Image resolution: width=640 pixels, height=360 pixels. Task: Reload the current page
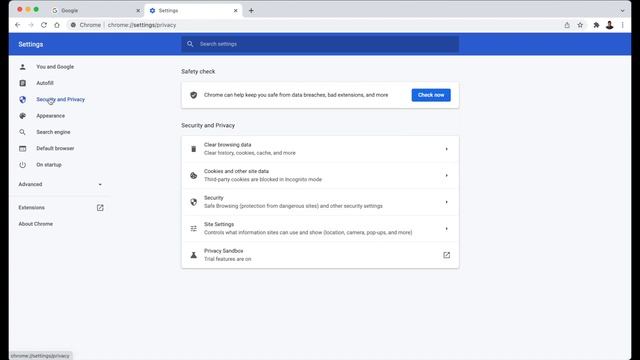pos(44,25)
